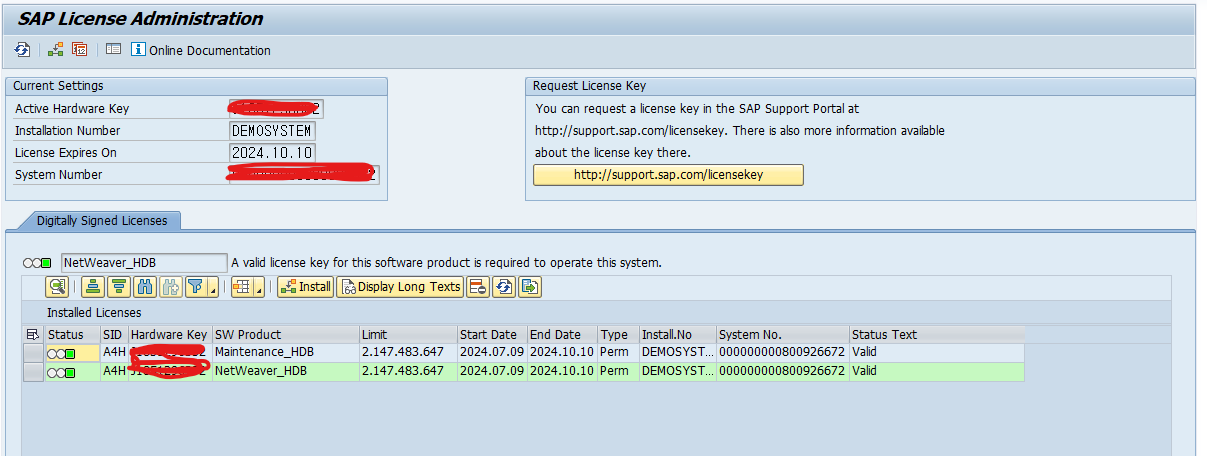
Task: Click System No. in NetWeaver_HDB row
Action: 782,371
